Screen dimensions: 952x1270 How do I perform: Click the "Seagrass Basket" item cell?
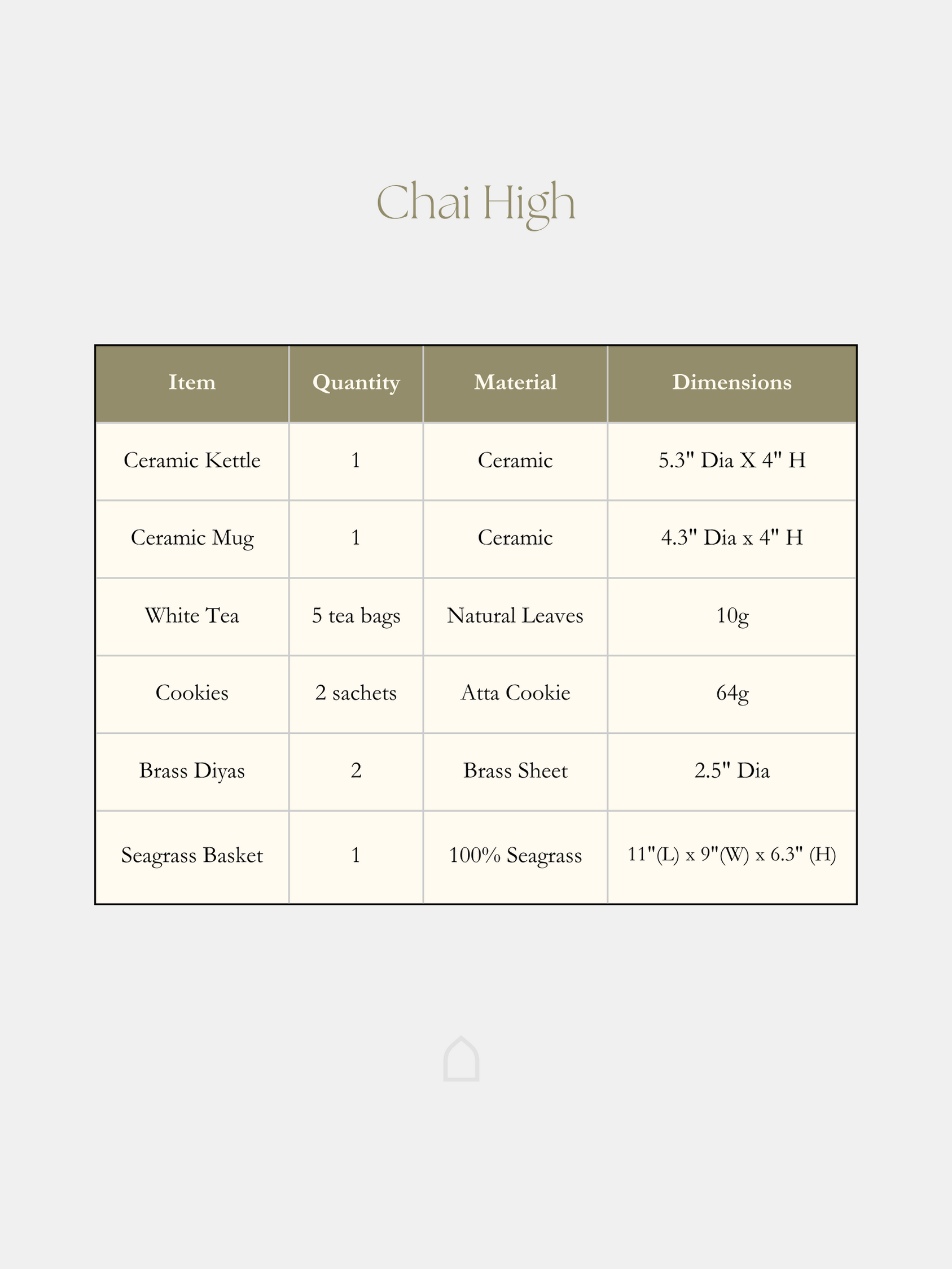point(192,856)
